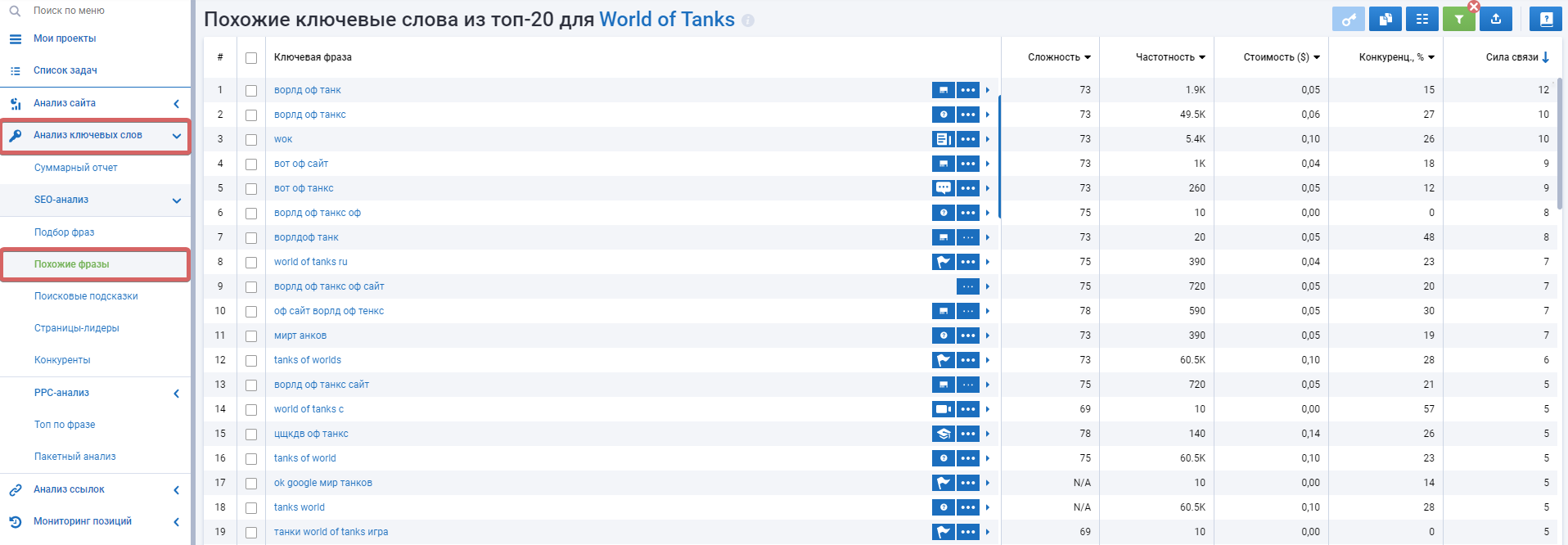1568x545 pixels.
Task: Open the three-dots menu for 'мирт анков'
Action: tap(968, 336)
